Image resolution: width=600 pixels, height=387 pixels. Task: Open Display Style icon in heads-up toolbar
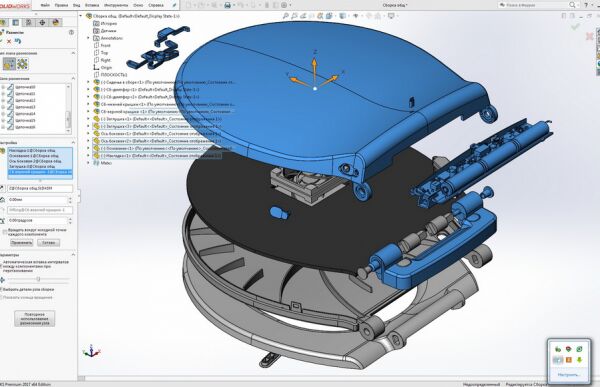[x=343, y=16]
